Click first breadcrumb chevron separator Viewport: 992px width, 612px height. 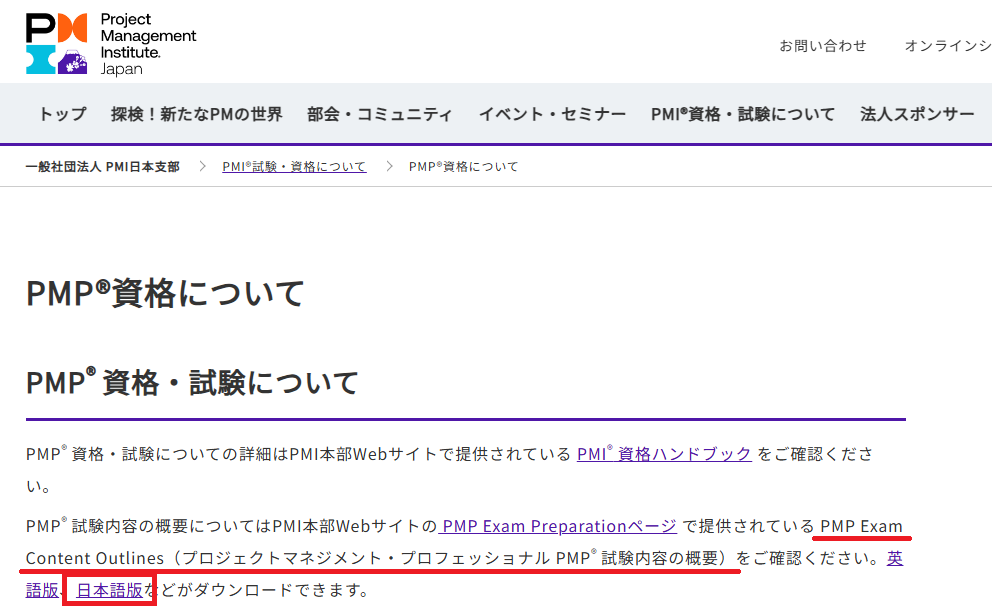click(201, 167)
